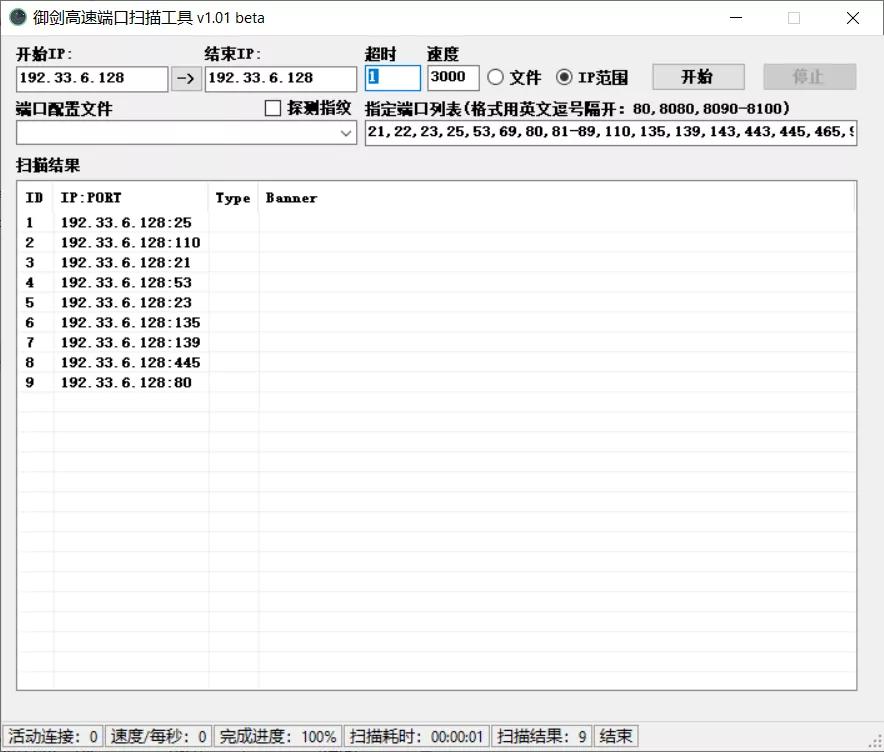Screen dimensions: 884x752
Task: Open the 端口配置文件 dropdown list
Action: (x=345, y=133)
